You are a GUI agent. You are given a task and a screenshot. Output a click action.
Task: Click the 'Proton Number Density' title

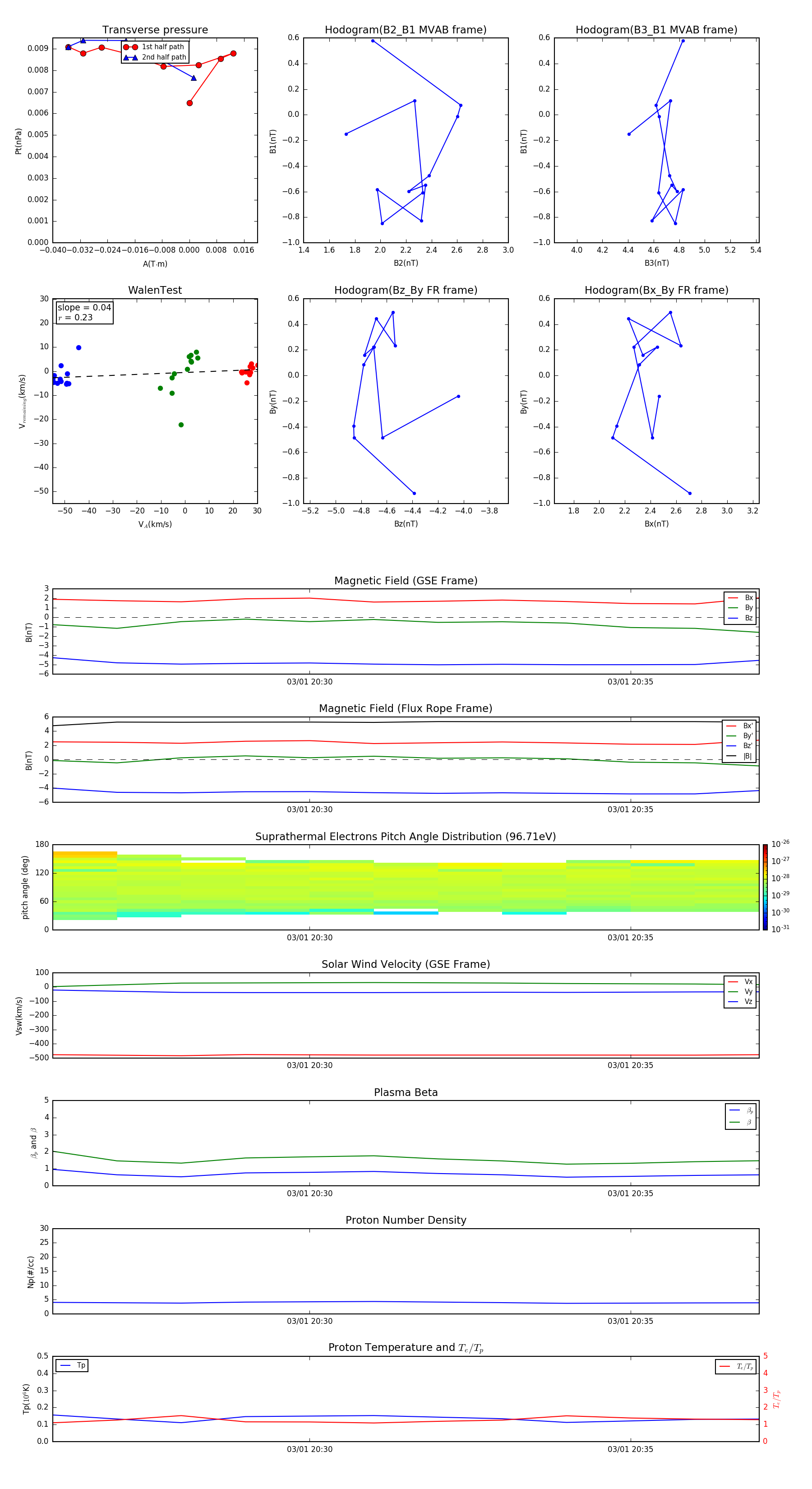click(x=406, y=1220)
